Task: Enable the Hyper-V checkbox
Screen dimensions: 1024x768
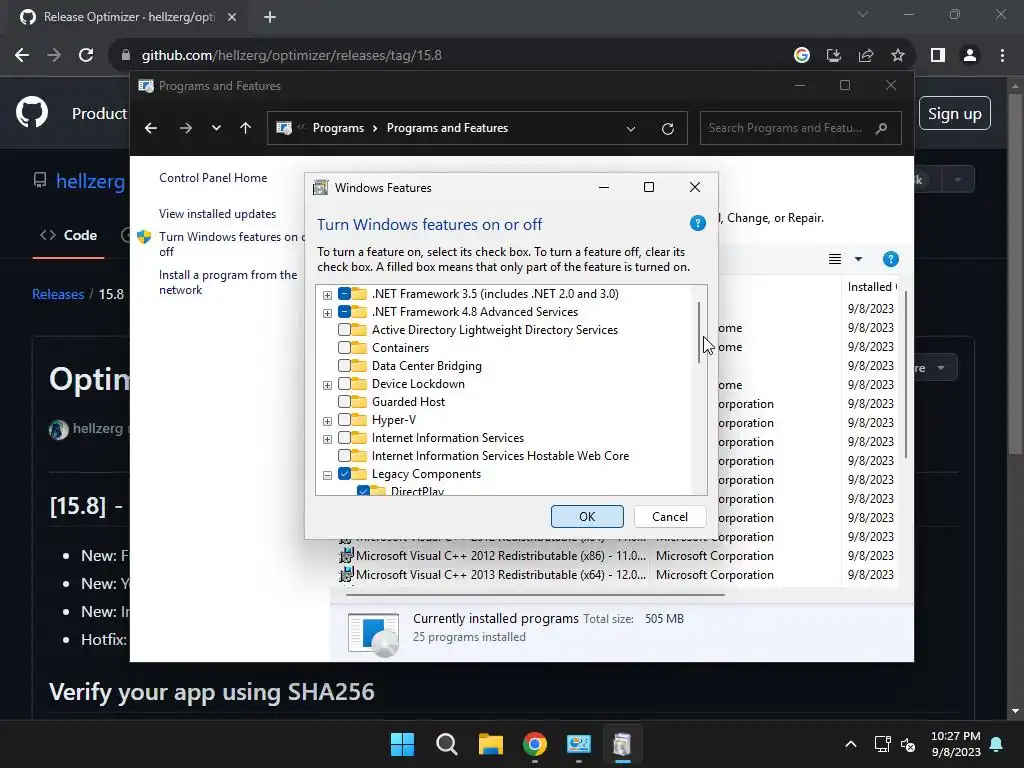Action: point(344,420)
